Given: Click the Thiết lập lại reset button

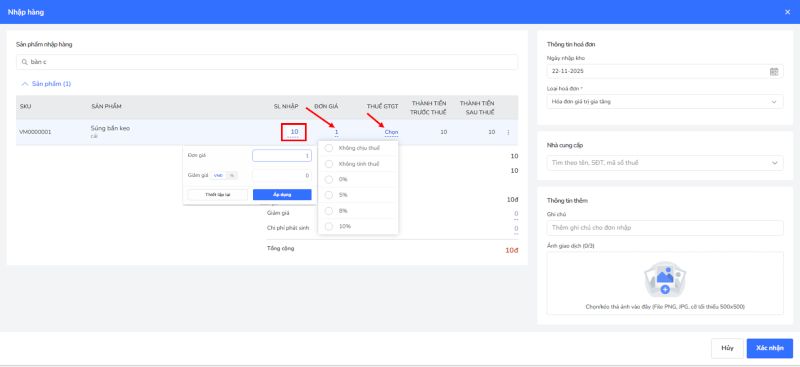Looking at the screenshot, I should coord(218,194).
